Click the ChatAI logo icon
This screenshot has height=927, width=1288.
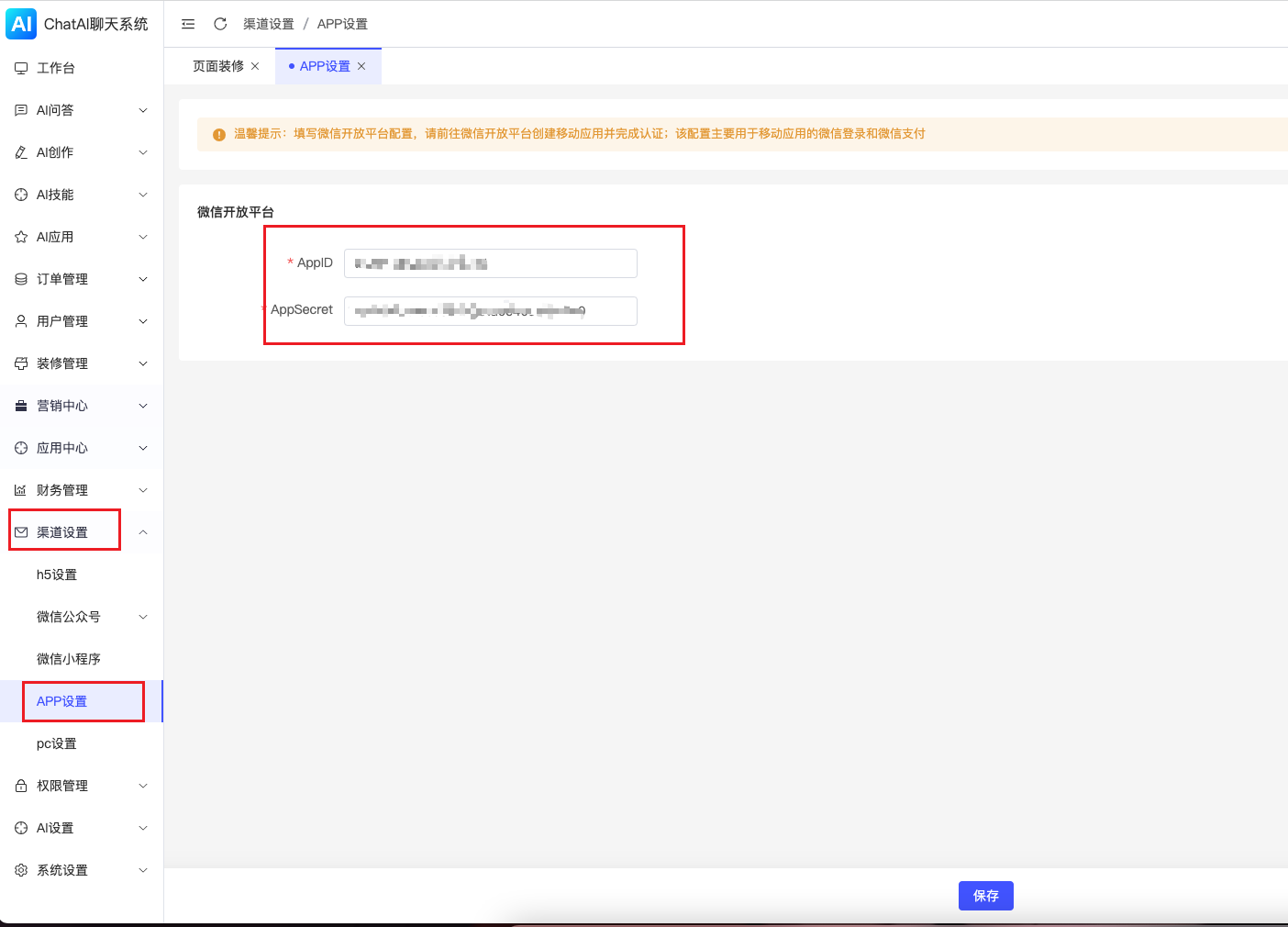coord(21,24)
